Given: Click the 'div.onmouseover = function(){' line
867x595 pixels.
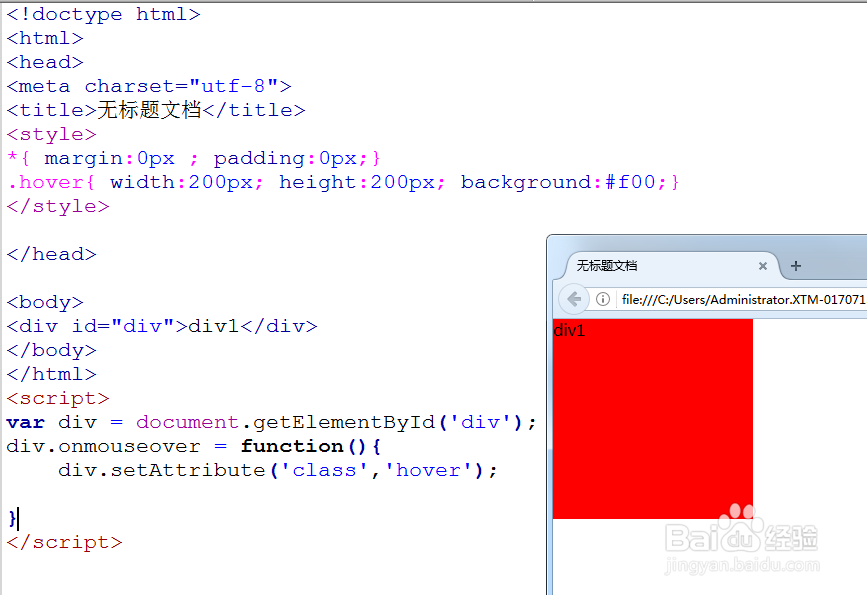Looking at the screenshot, I should tap(194, 446).
